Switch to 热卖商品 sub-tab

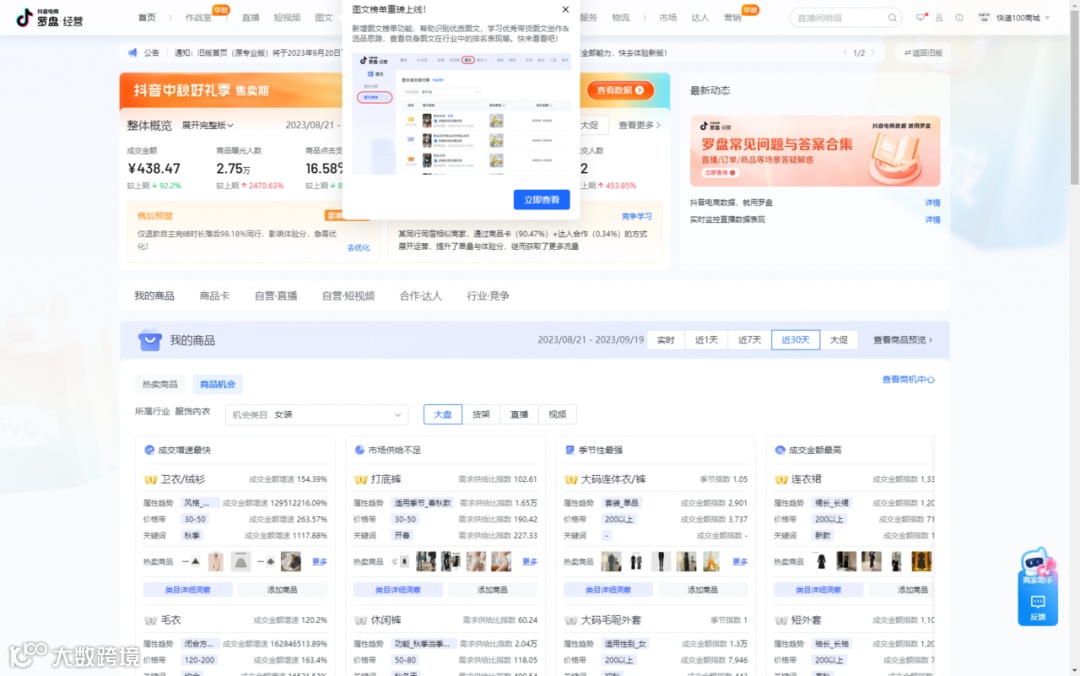pyautogui.click(x=160, y=384)
